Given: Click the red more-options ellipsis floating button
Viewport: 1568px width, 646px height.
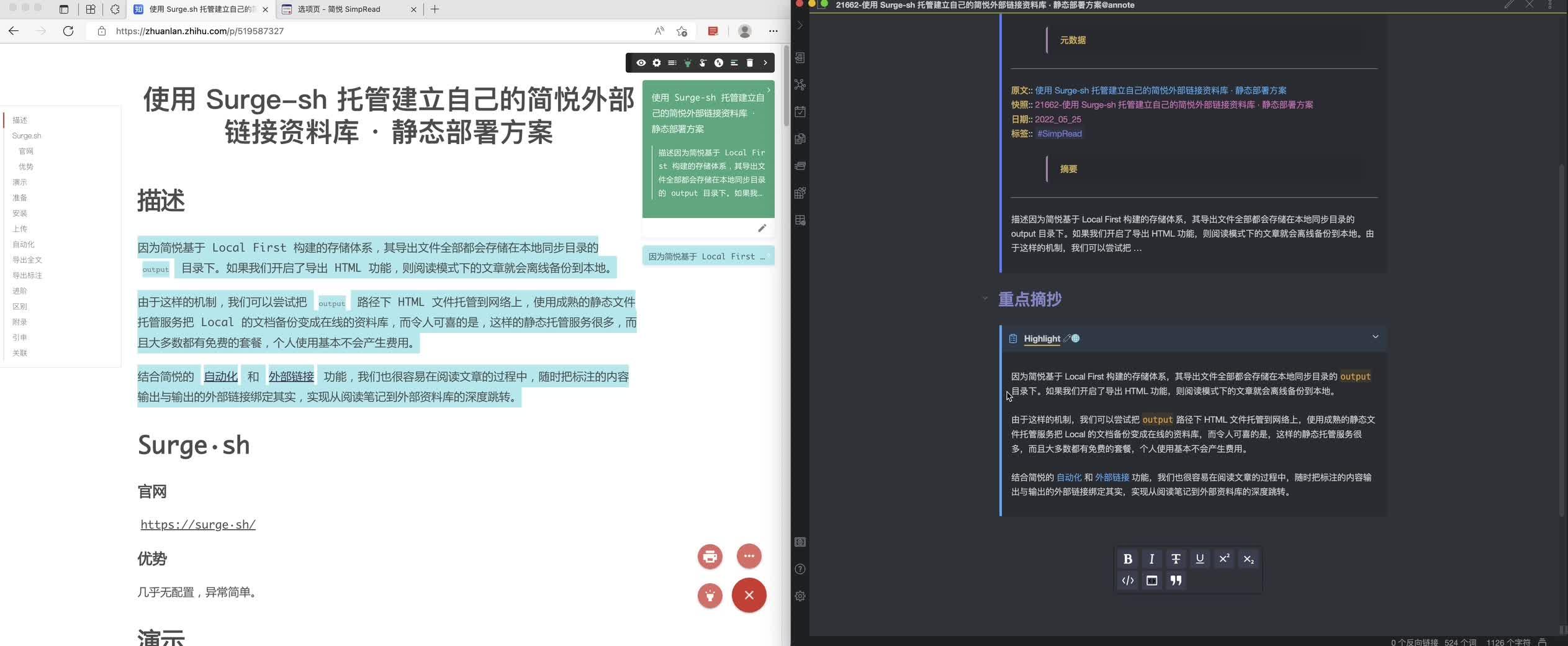Looking at the screenshot, I should [749, 556].
